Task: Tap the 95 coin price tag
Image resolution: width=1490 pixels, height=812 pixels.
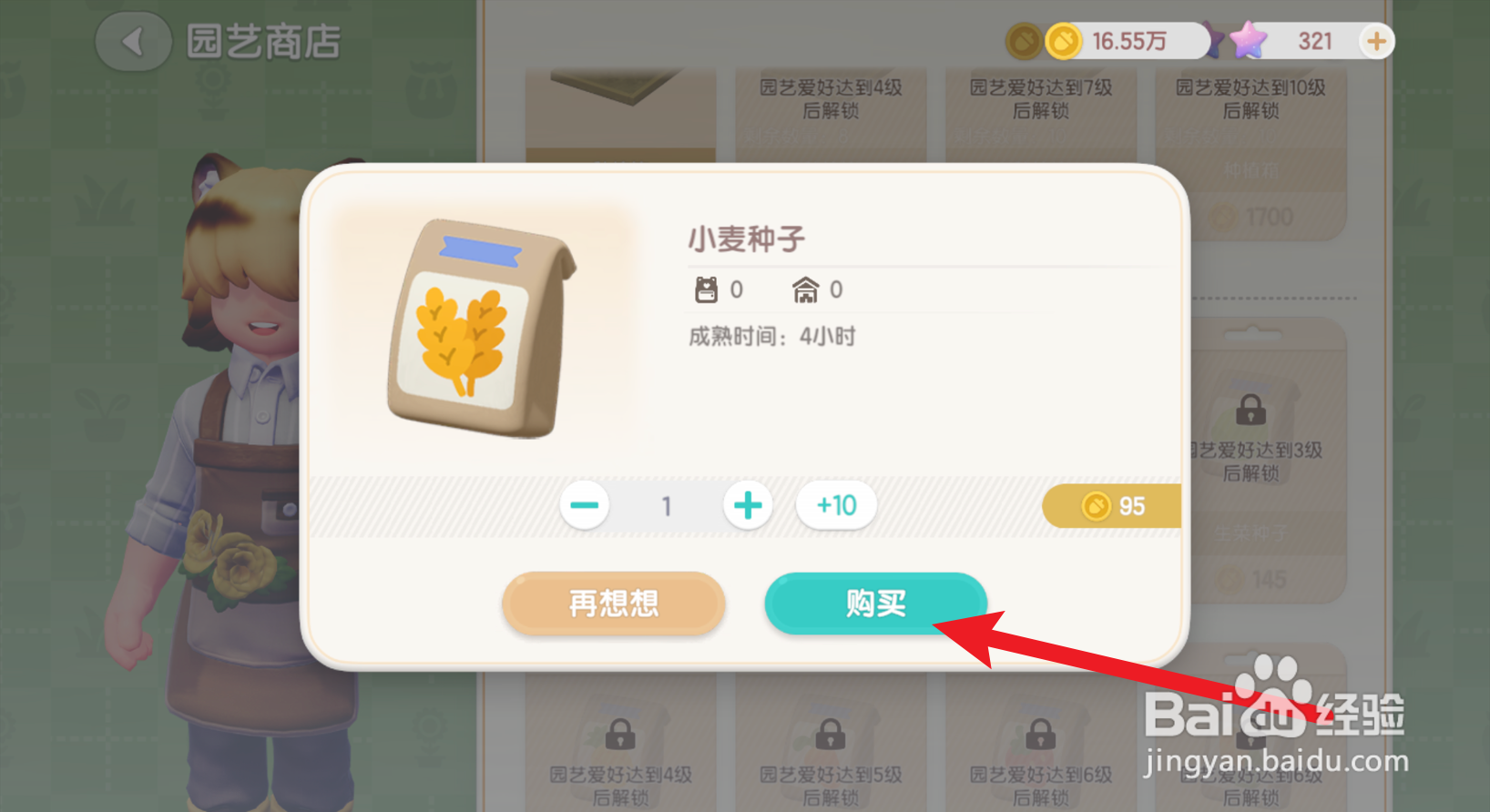Action: pos(1112,506)
